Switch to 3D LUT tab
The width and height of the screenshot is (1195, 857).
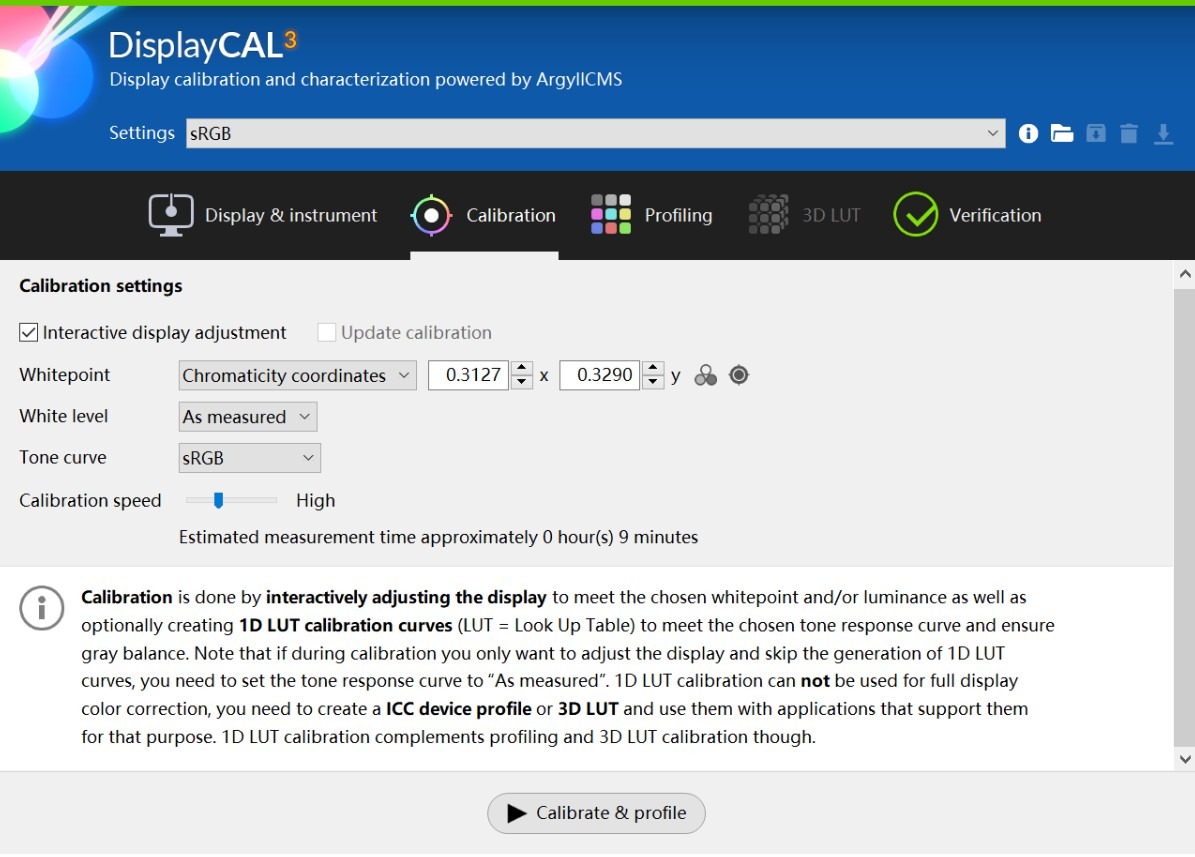804,215
